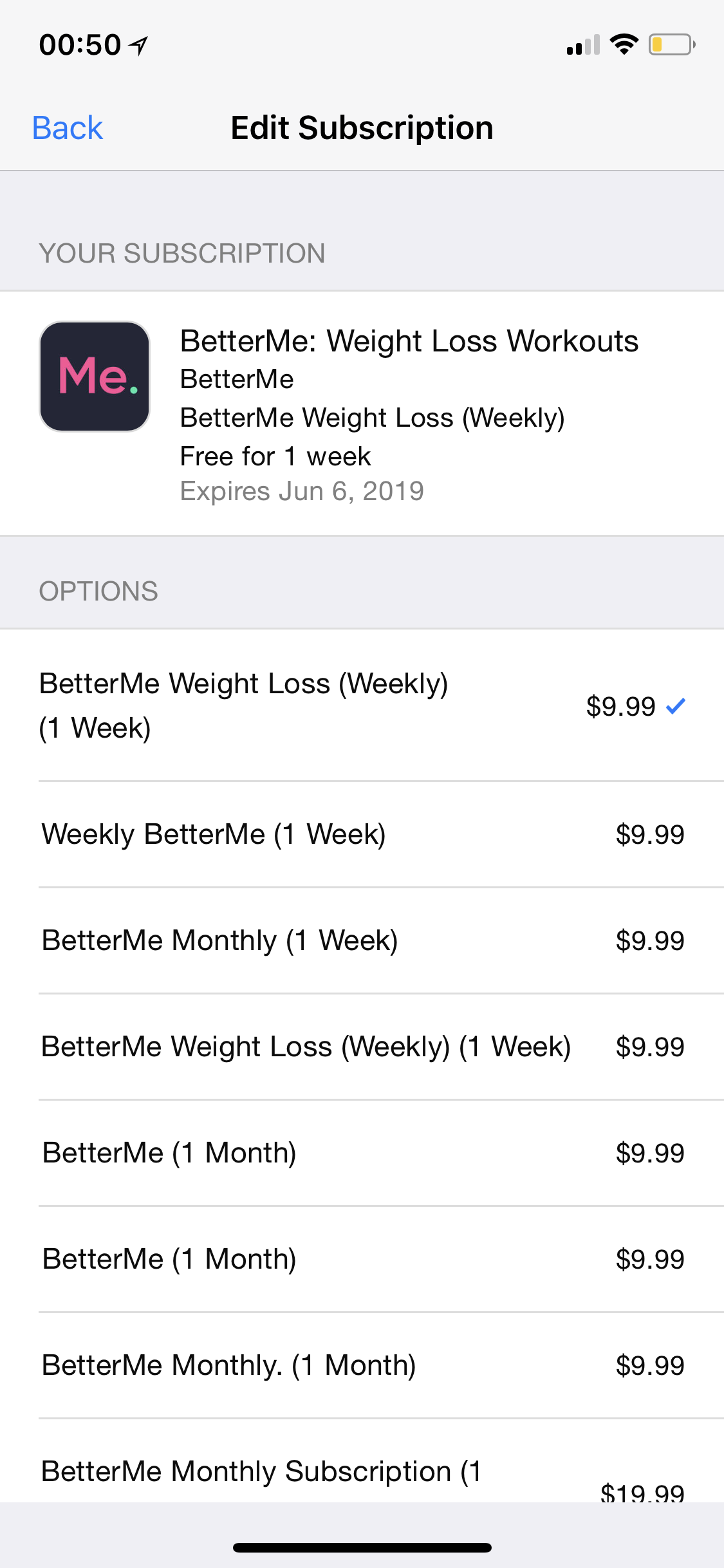Image resolution: width=724 pixels, height=1568 pixels.
Task: Tap the status bar clock showing 00:50
Action: click(80, 45)
